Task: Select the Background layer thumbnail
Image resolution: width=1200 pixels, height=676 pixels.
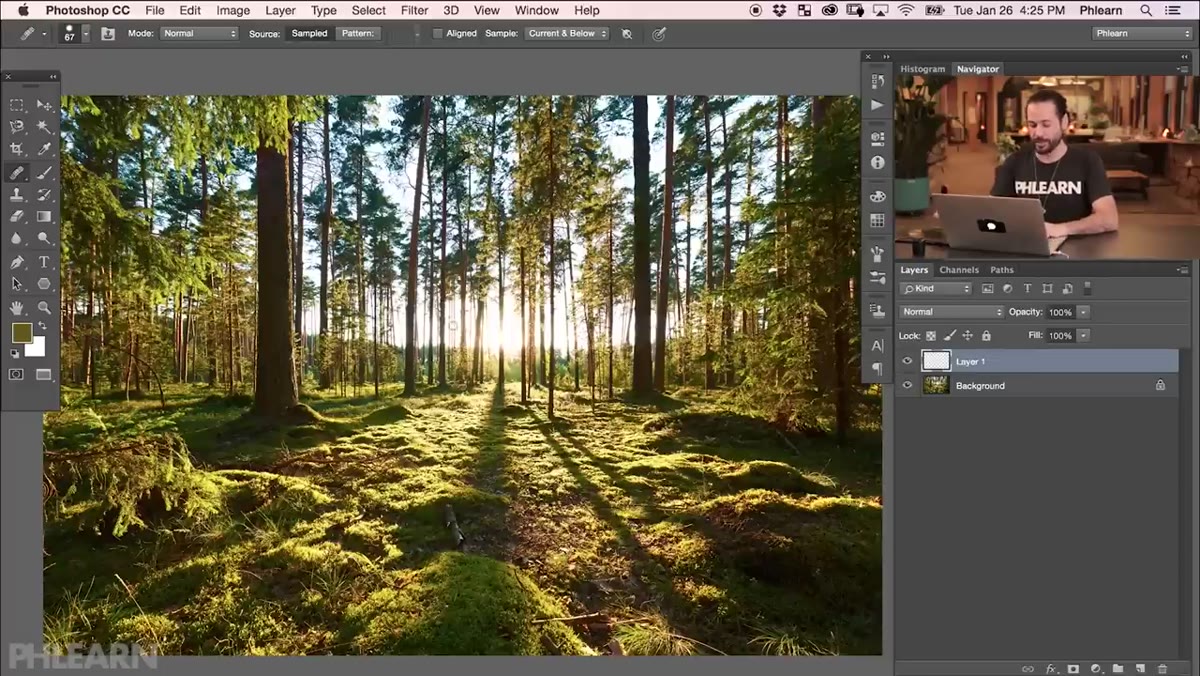Action: pyautogui.click(x=936, y=385)
